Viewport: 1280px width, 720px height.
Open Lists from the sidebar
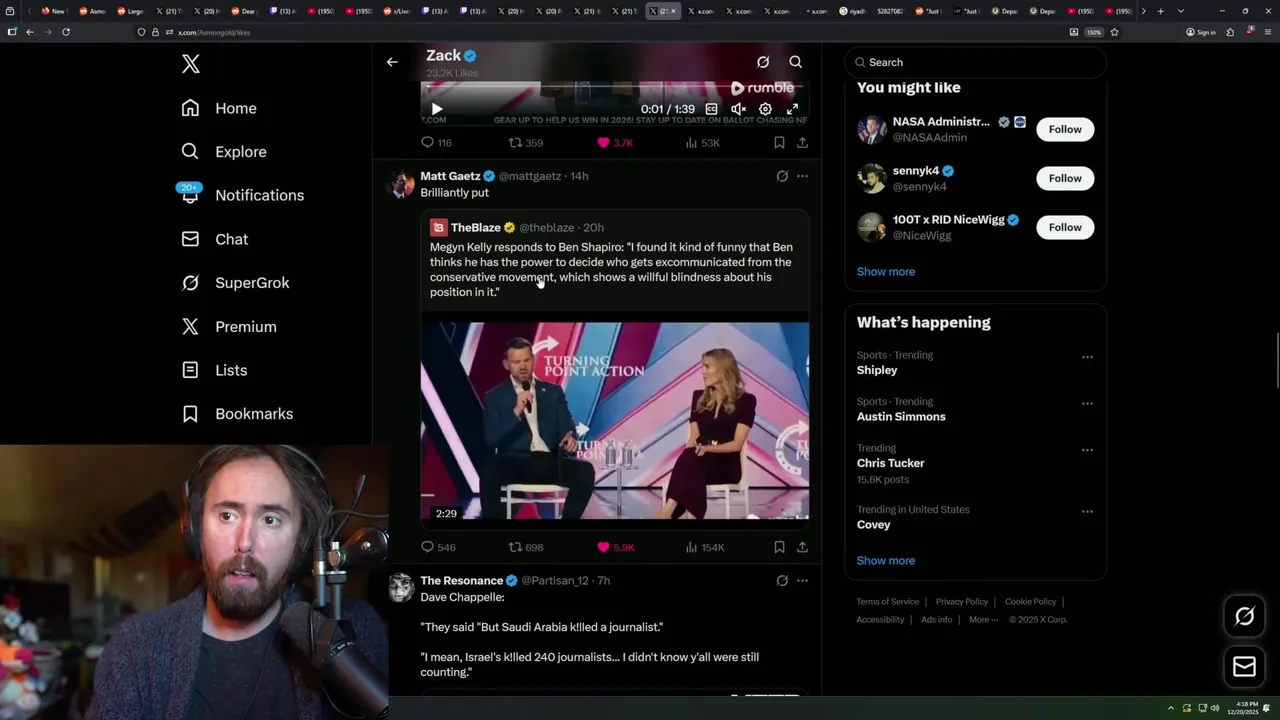(x=214, y=370)
